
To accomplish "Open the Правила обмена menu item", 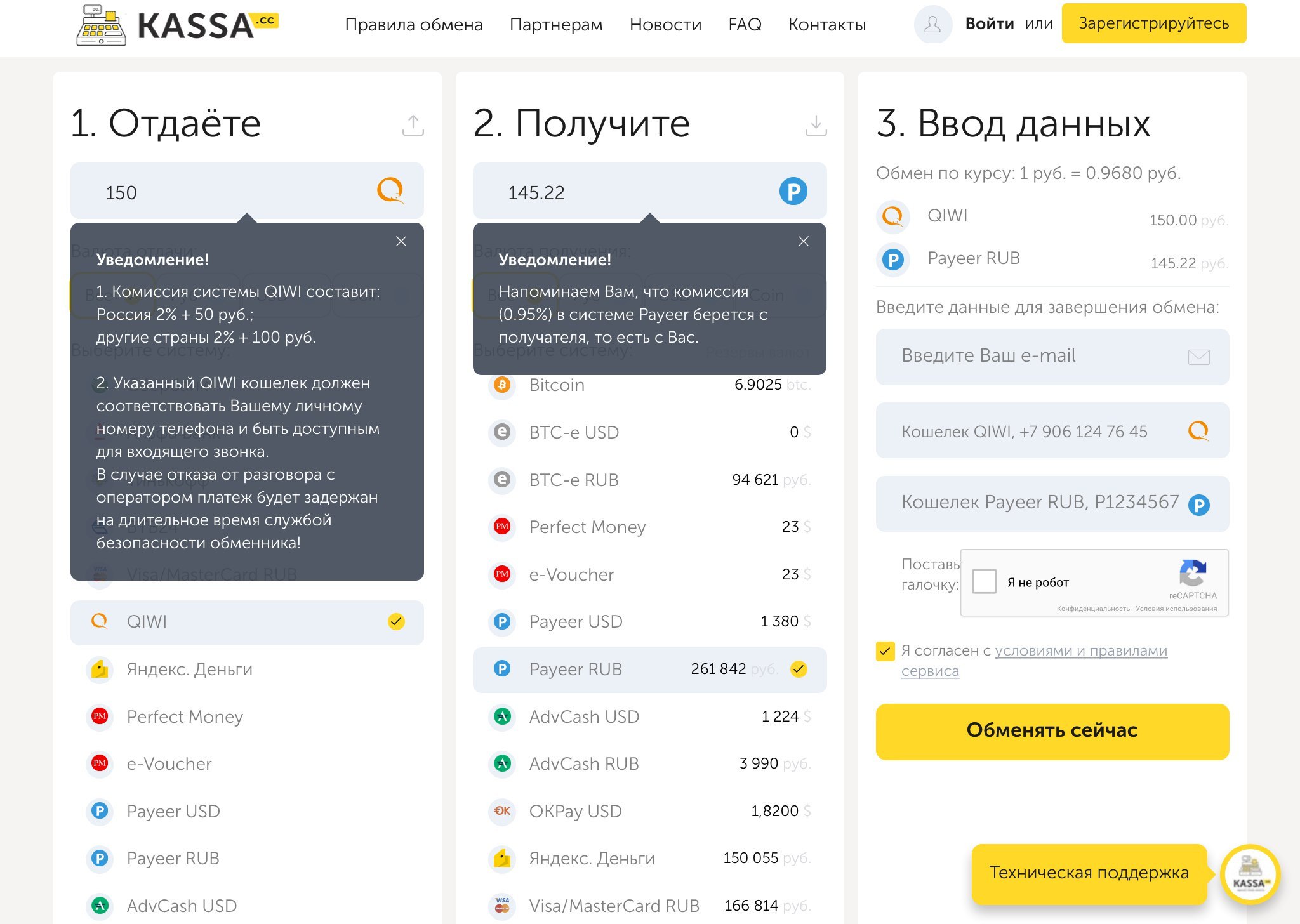I will pos(414,25).
